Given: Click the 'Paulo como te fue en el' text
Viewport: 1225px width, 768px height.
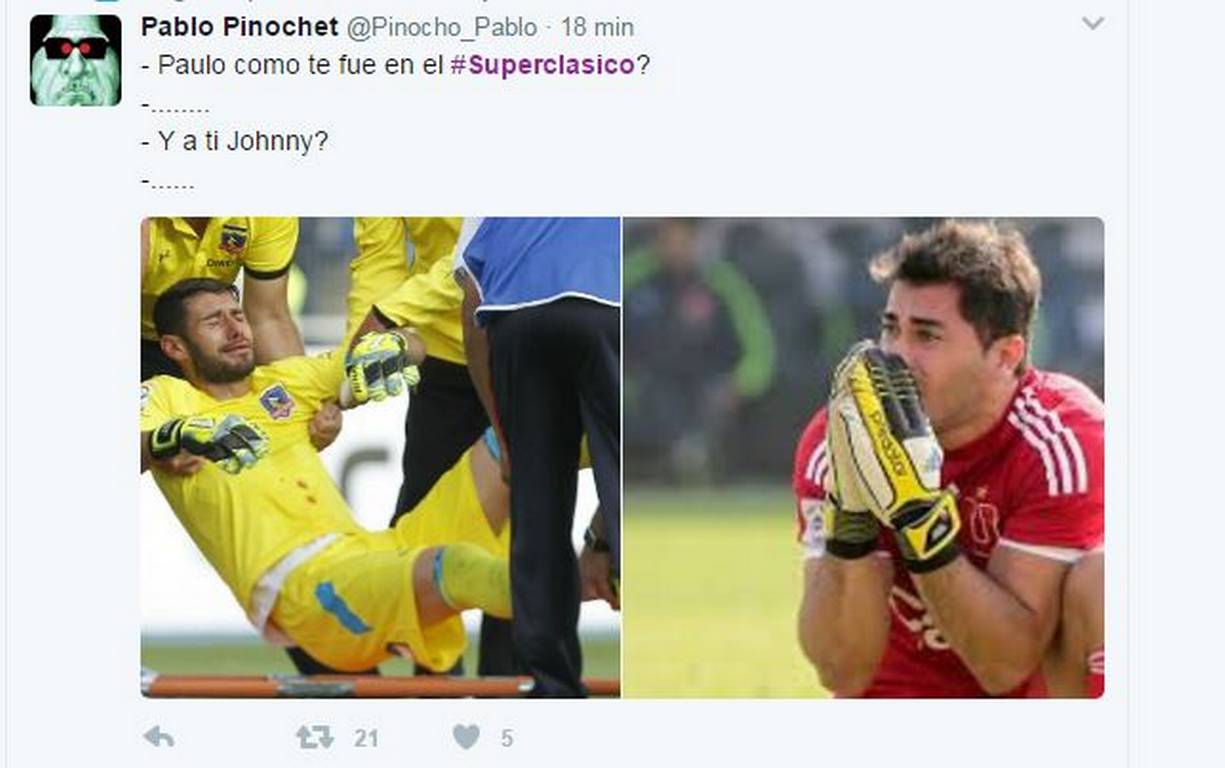Looking at the screenshot, I should 294,65.
